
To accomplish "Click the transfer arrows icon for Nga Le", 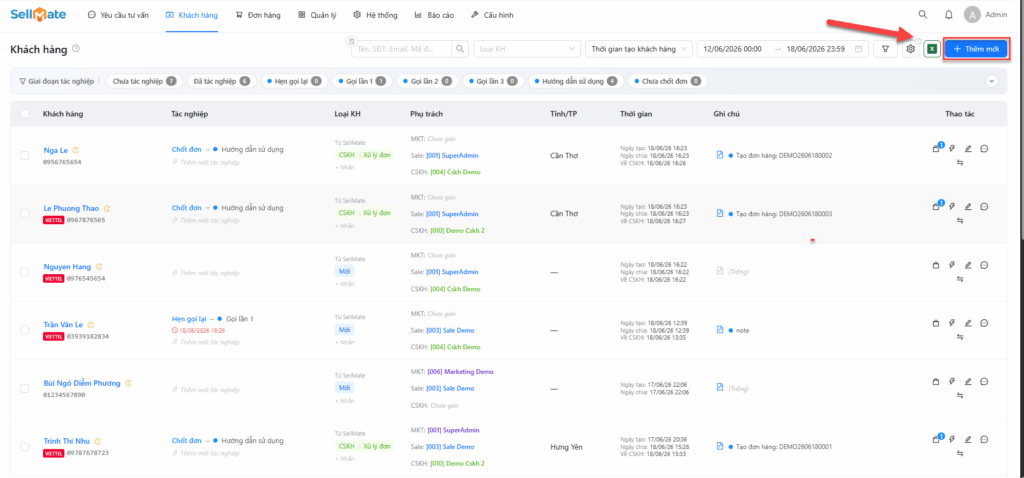I will [960, 163].
